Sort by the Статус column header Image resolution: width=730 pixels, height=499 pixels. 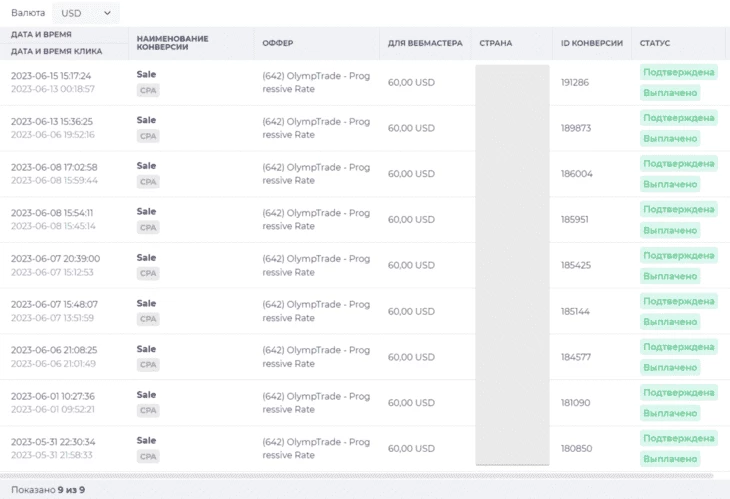pos(655,43)
